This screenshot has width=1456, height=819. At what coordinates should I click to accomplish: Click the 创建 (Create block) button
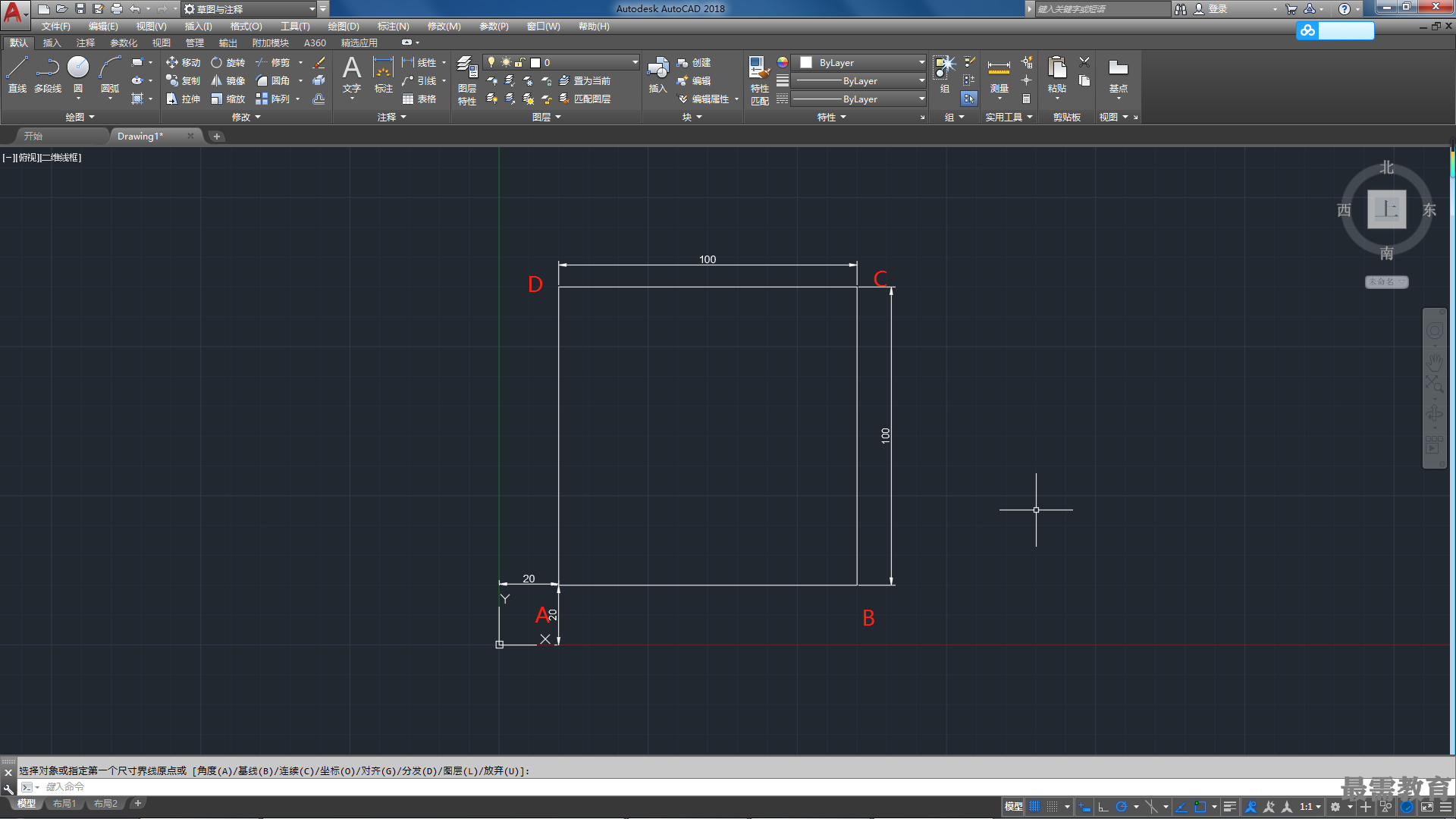click(x=694, y=62)
